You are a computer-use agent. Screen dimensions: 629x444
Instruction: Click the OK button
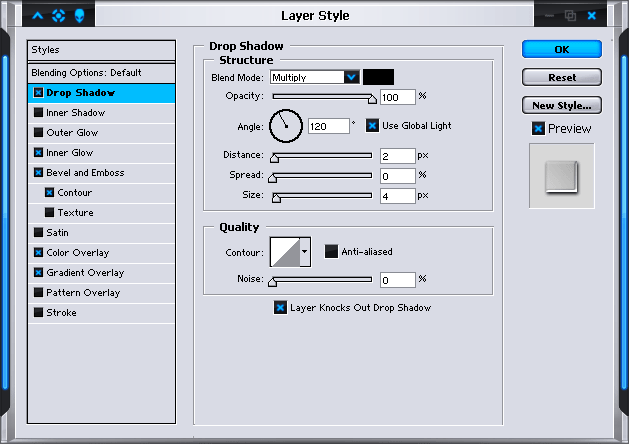562,49
